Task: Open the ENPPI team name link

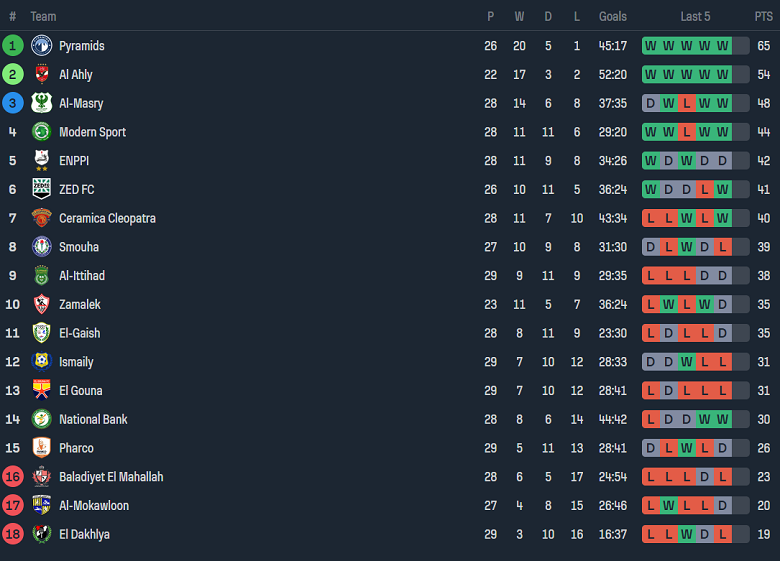Action: [74, 160]
